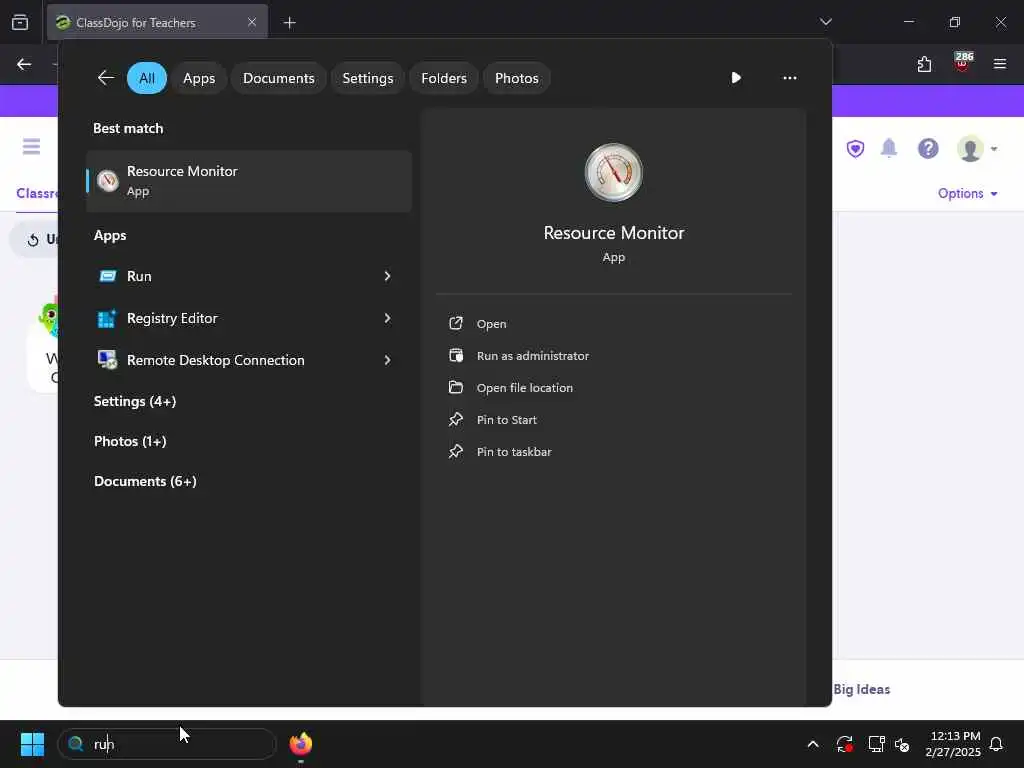Click the taskbar search box
This screenshot has width=1024, height=768.
coord(167,744)
